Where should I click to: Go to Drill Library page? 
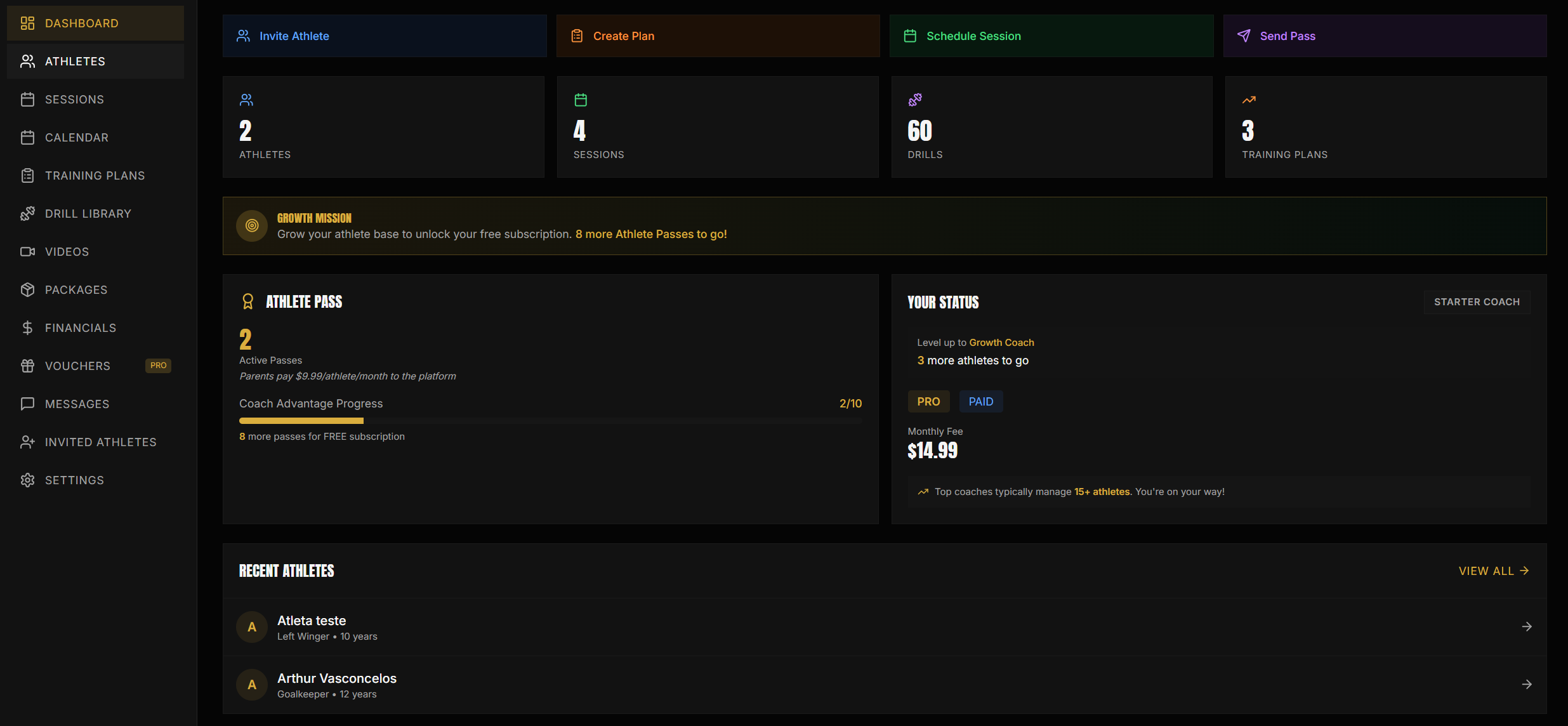tap(95, 214)
